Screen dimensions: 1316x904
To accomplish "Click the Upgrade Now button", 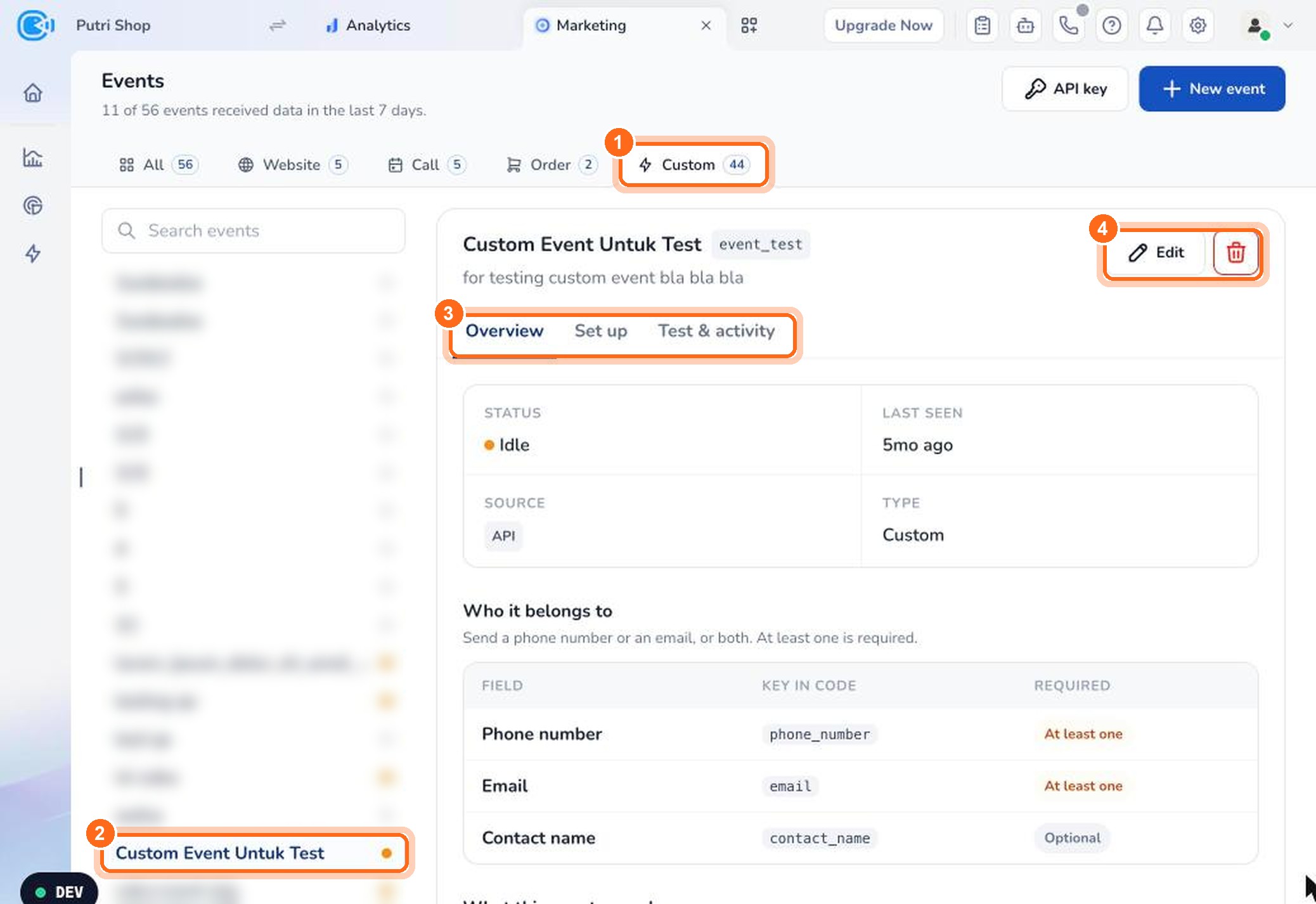I will [x=884, y=25].
